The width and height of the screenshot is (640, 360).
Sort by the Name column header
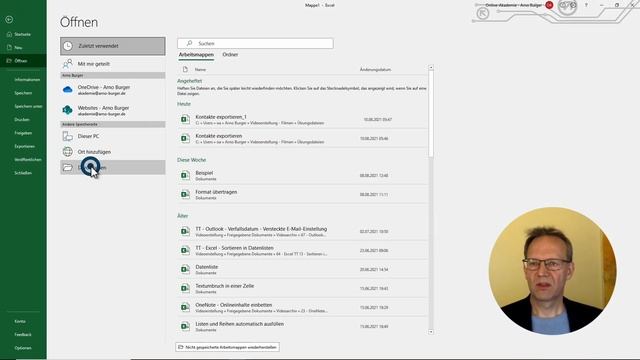click(200, 70)
